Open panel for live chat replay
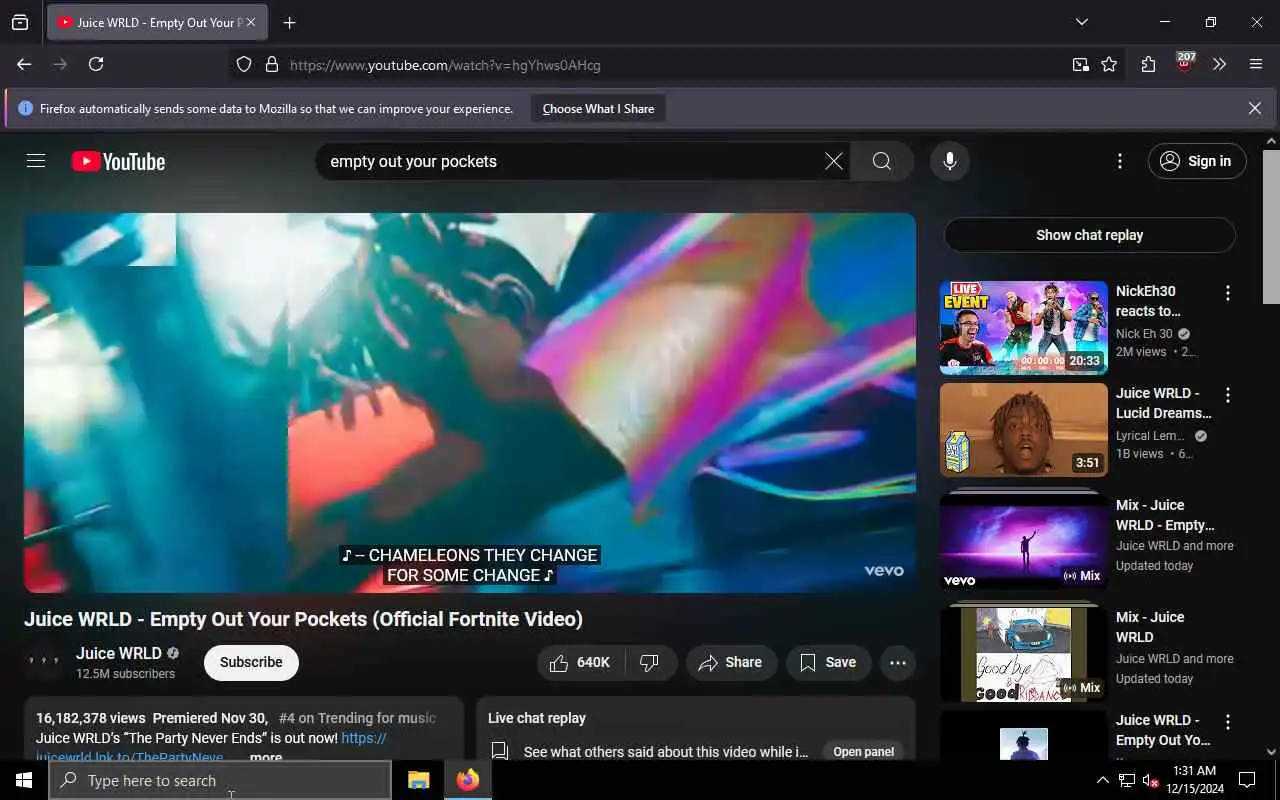 tap(863, 751)
